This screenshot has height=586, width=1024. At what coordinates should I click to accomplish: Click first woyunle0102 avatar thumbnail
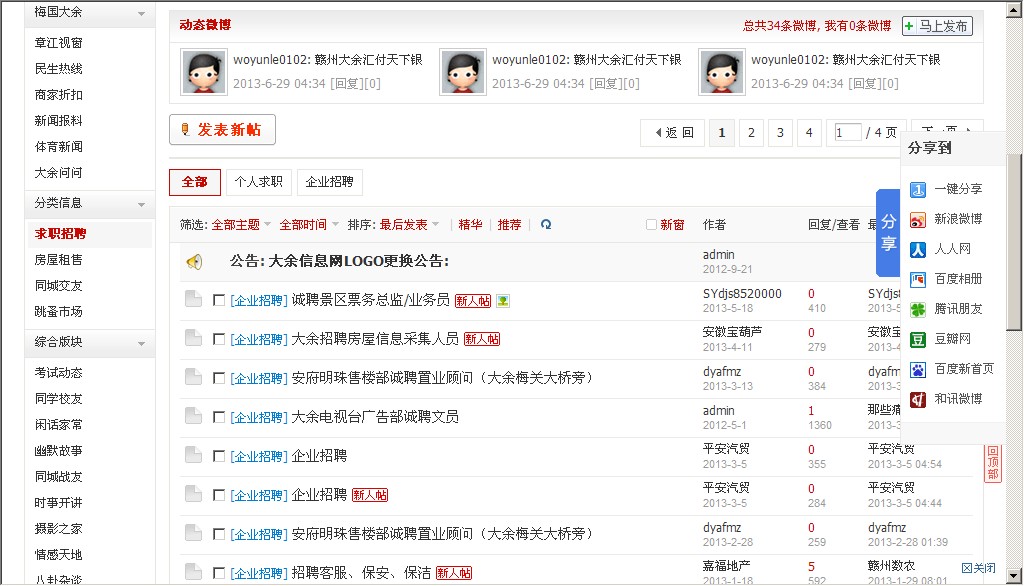click(x=204, y=72)
